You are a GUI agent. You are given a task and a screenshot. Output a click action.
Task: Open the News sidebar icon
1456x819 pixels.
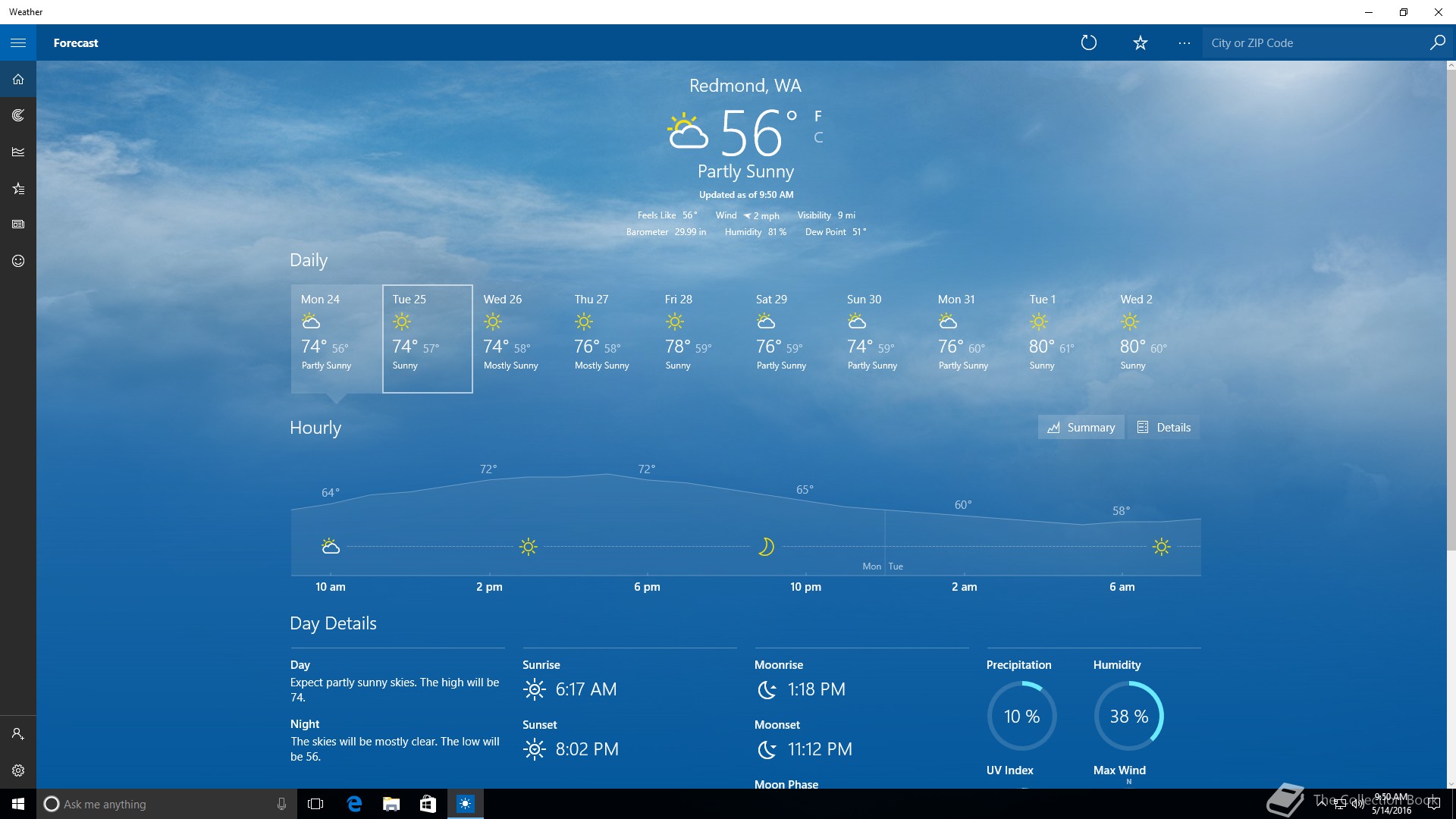pyautogui.click(x=18, y=224)
